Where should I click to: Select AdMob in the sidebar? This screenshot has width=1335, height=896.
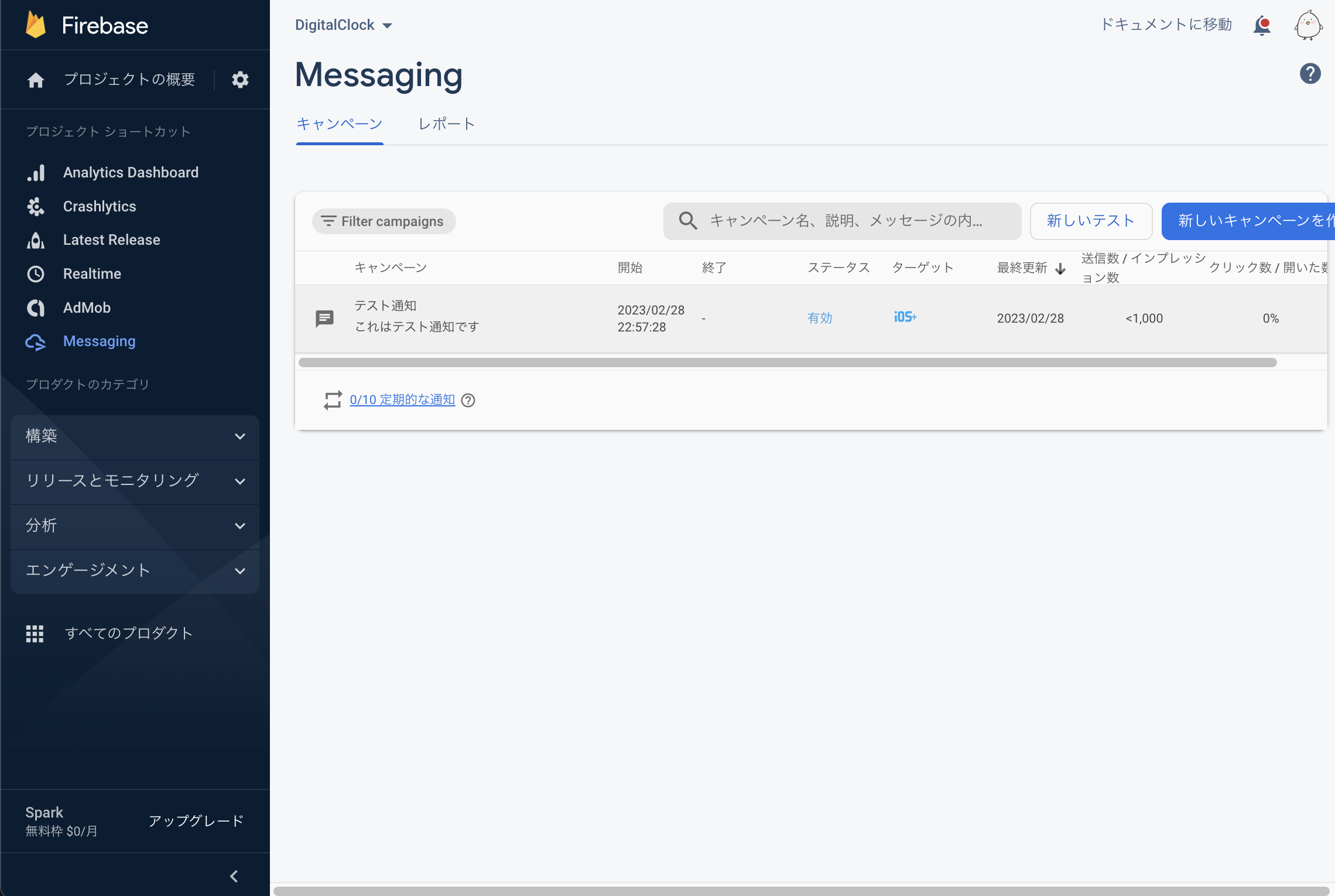87,307
